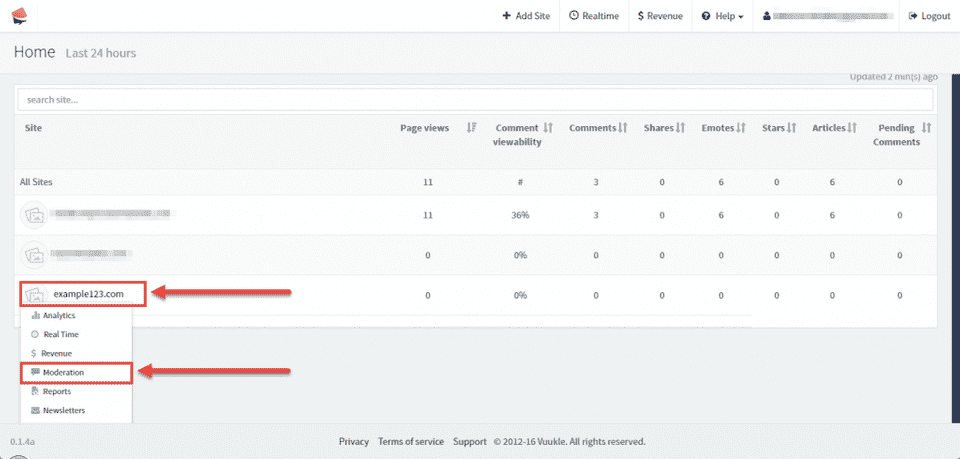
Task: Open the Terms of service link
Action: point(410,441)
